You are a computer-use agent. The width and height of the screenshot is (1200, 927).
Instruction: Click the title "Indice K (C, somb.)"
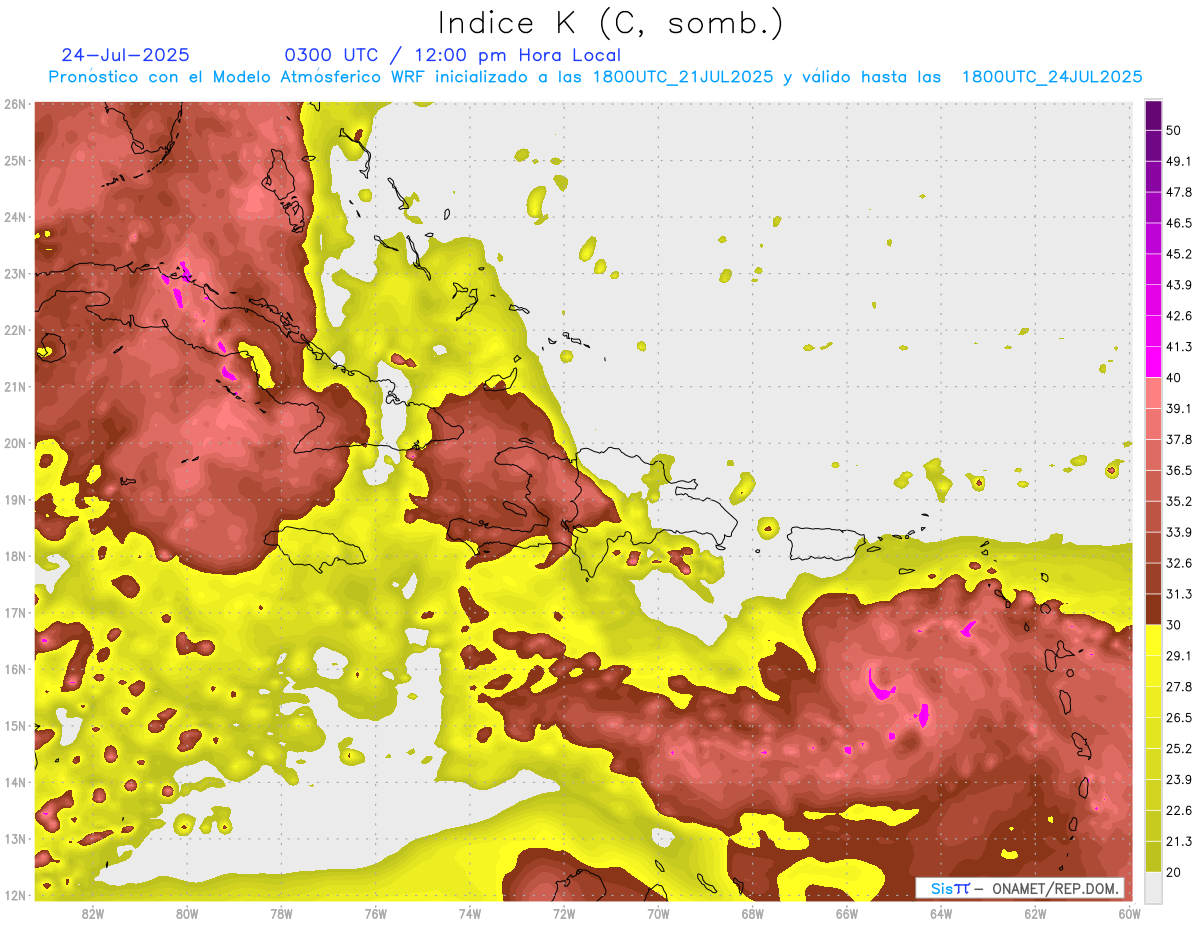coord(610,23)
